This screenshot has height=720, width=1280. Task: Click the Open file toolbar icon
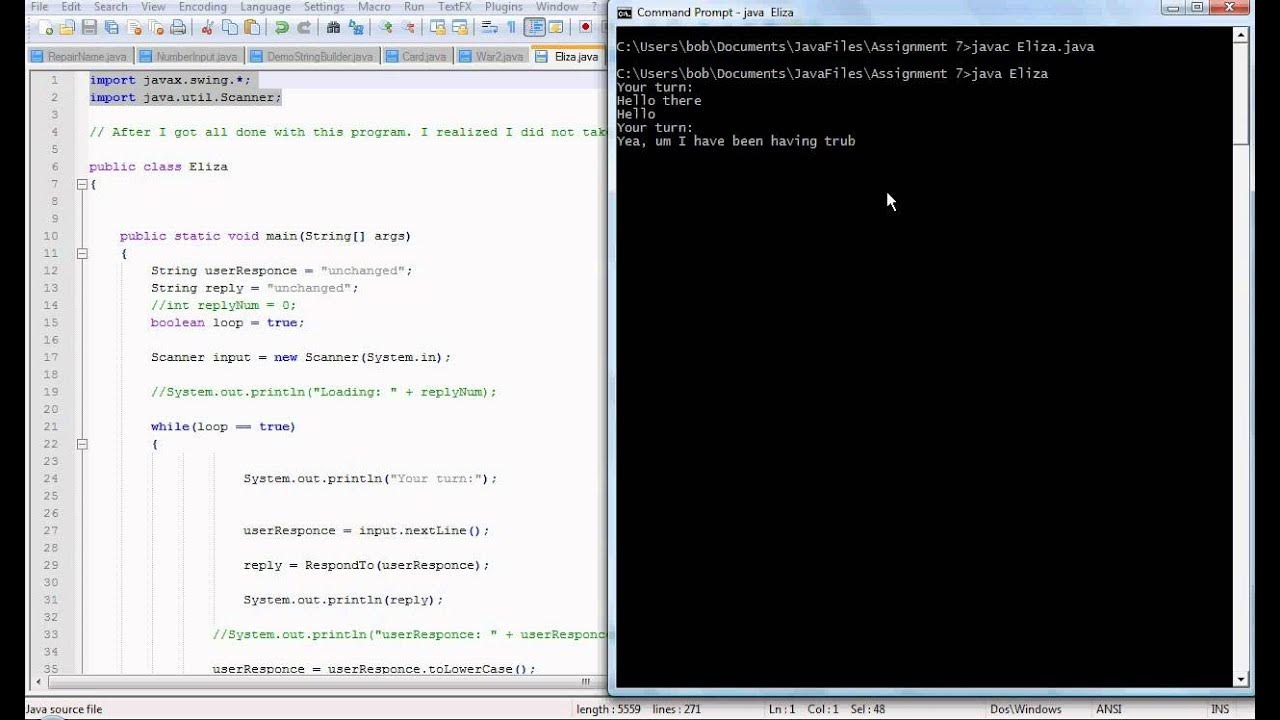point(67,28)
